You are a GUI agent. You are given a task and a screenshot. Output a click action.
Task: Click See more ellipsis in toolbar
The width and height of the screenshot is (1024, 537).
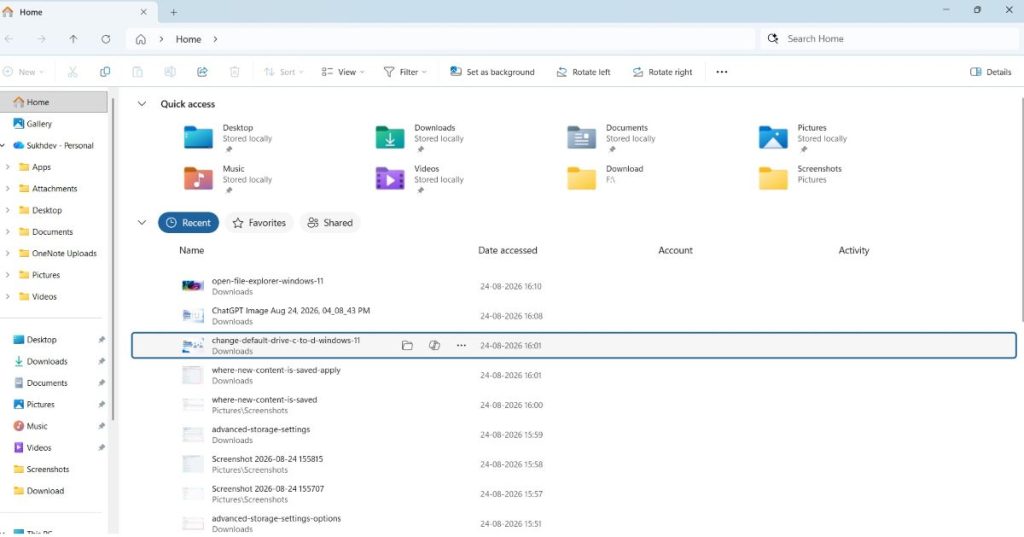coord(722,72)
